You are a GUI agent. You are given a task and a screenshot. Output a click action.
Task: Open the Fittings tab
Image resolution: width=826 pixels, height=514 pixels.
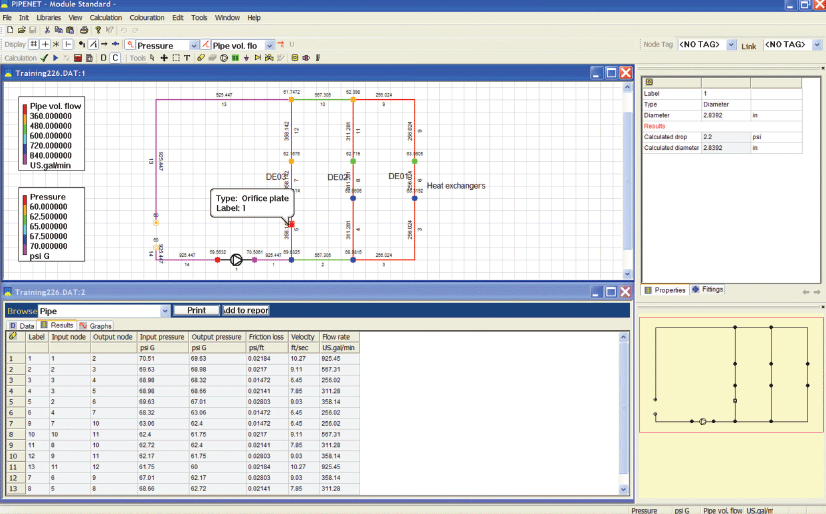point(707,290)
